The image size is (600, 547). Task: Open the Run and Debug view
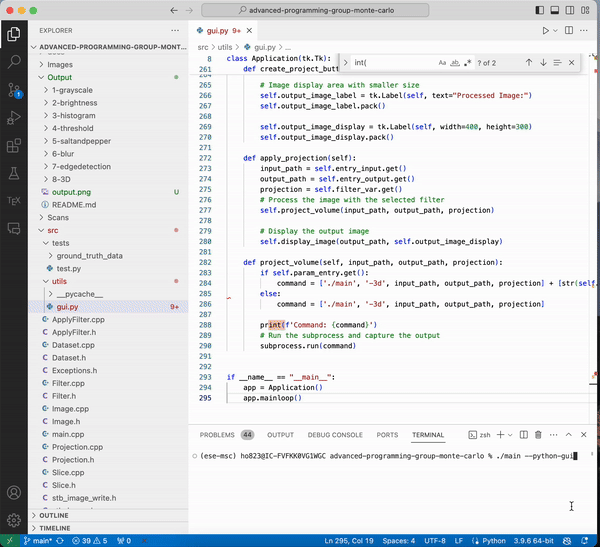click(x=14, y=118)
